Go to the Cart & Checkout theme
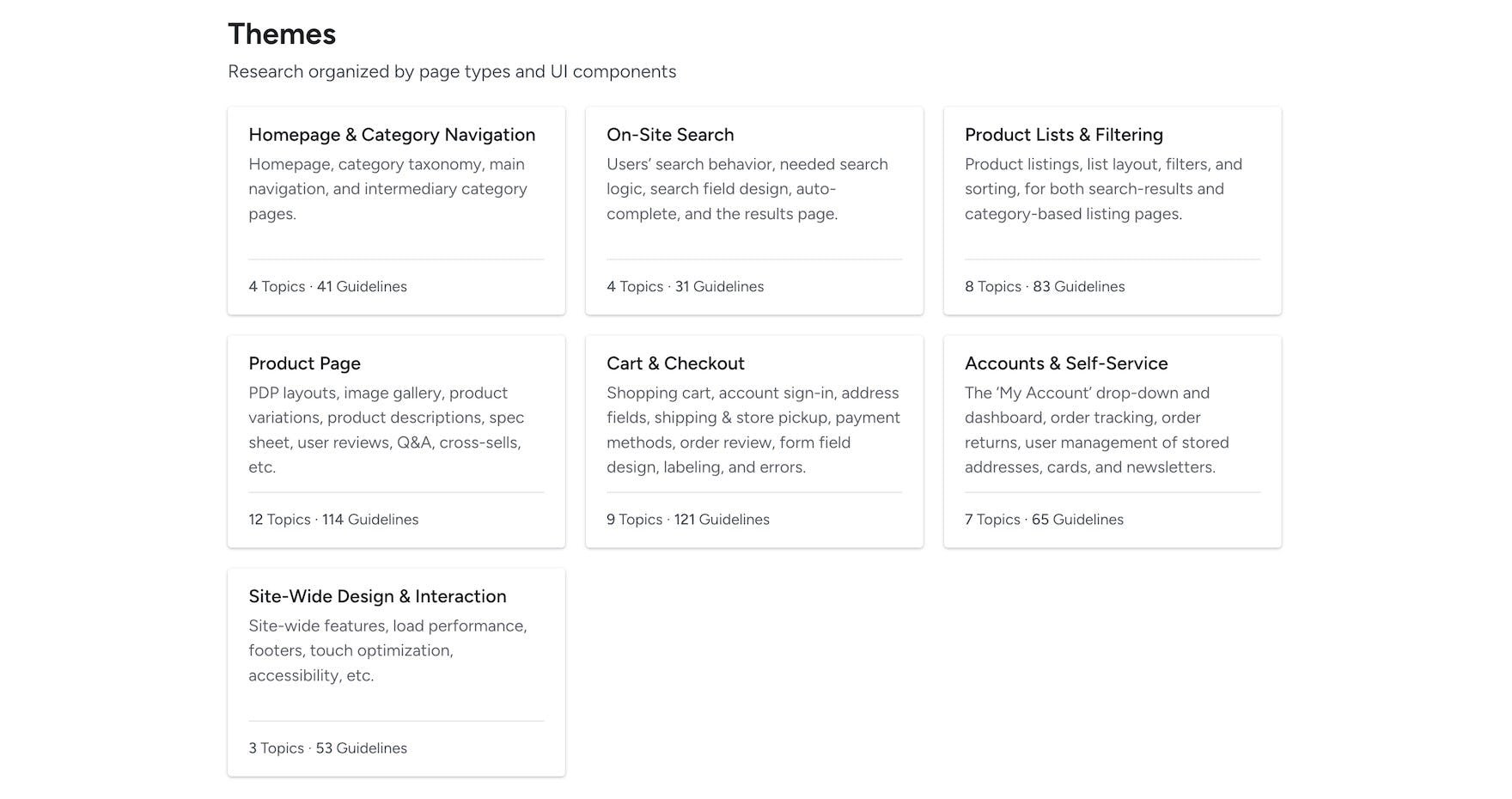 [675, 363]
